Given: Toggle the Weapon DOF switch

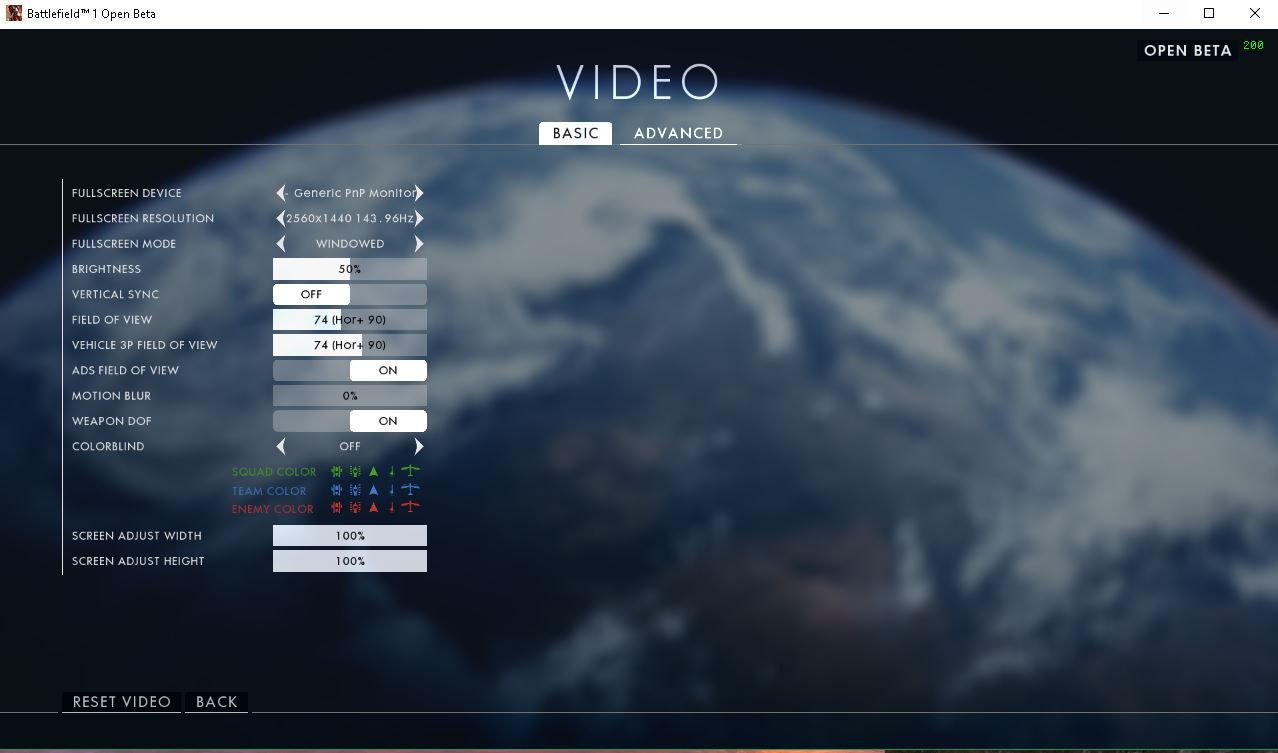Looking at the screenshot, I should pyautogui.click(x=350, y=421).
